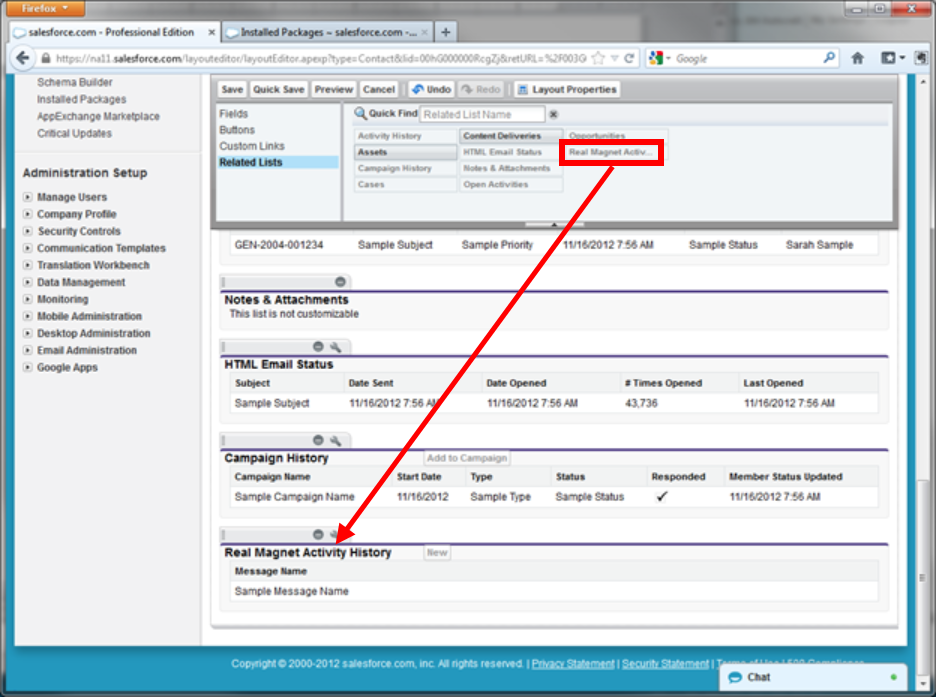936x697 pixels.
Task: Click the browser Back arrow button
Action: pyautogui.click(x=23, y=58)
